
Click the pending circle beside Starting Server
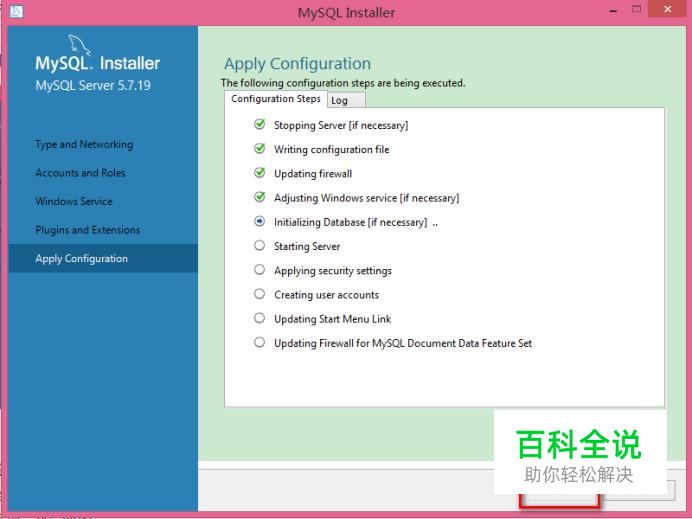(x=260, y=245)
